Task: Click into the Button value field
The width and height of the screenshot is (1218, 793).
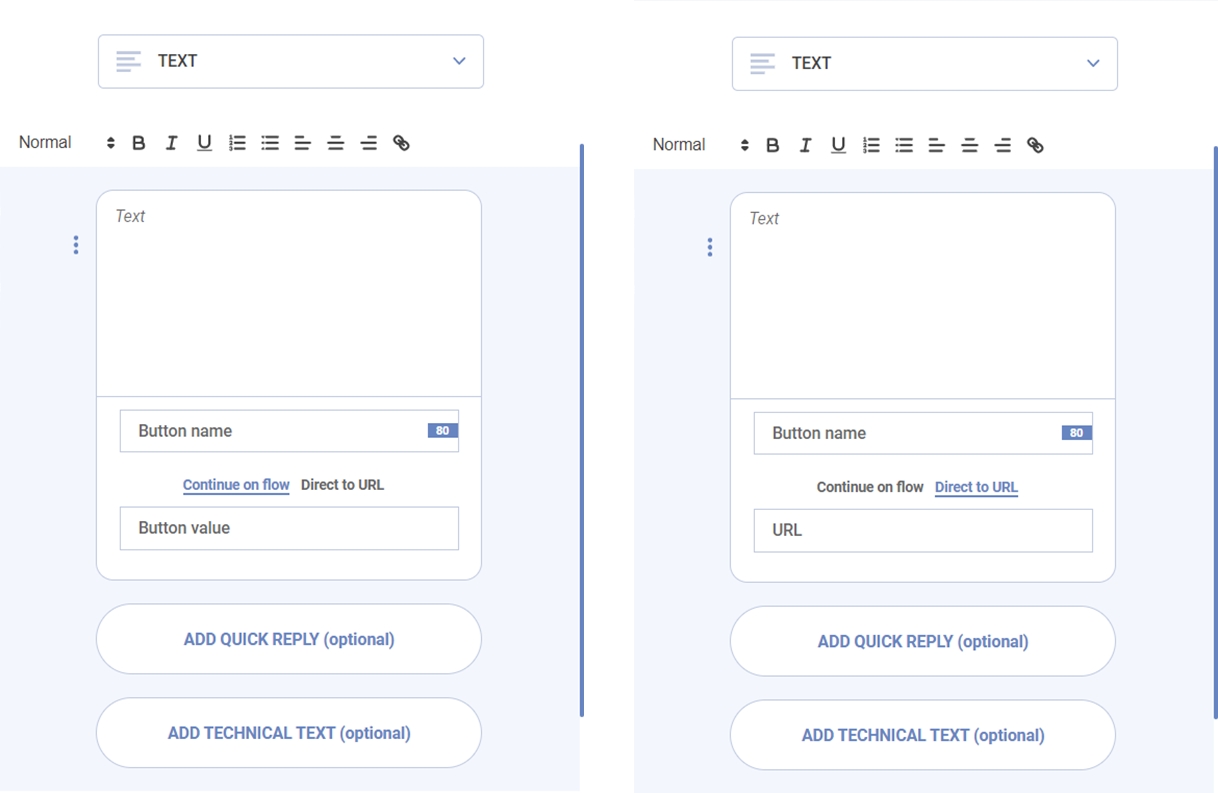Action: [289, 528]
